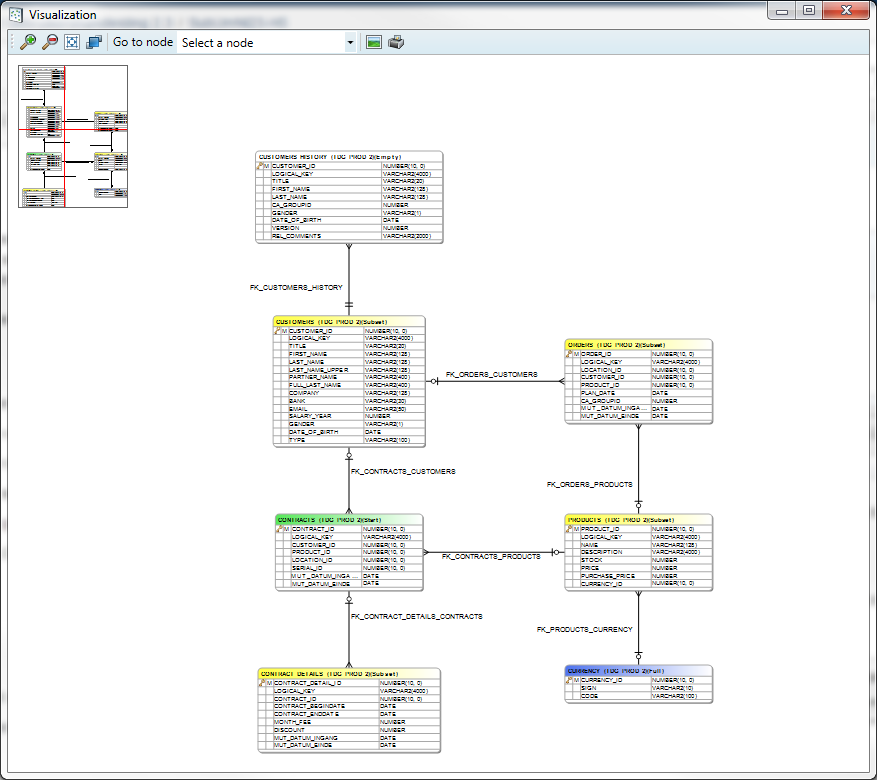Image resolution: width=877 pixels, height=780 pixels.
Task: Maximize the Visualization window
Action: click(x=809, y=11)
